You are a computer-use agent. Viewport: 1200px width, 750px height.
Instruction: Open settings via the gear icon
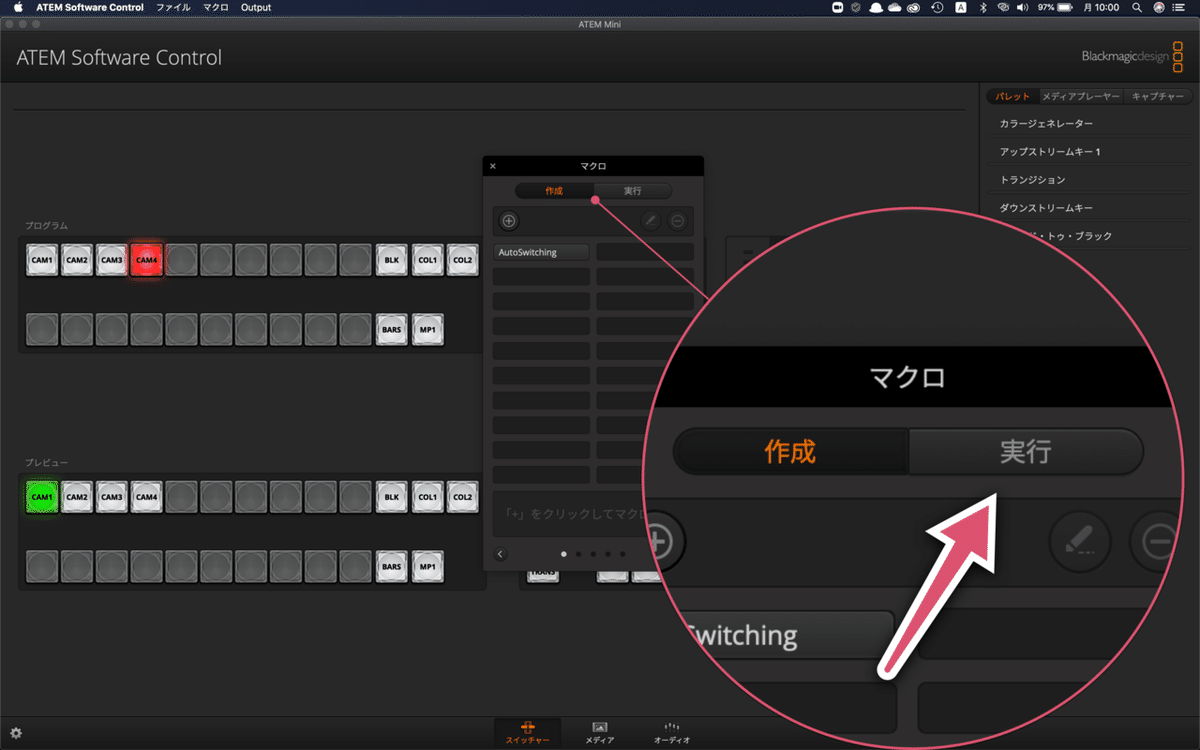coord(18,733)
